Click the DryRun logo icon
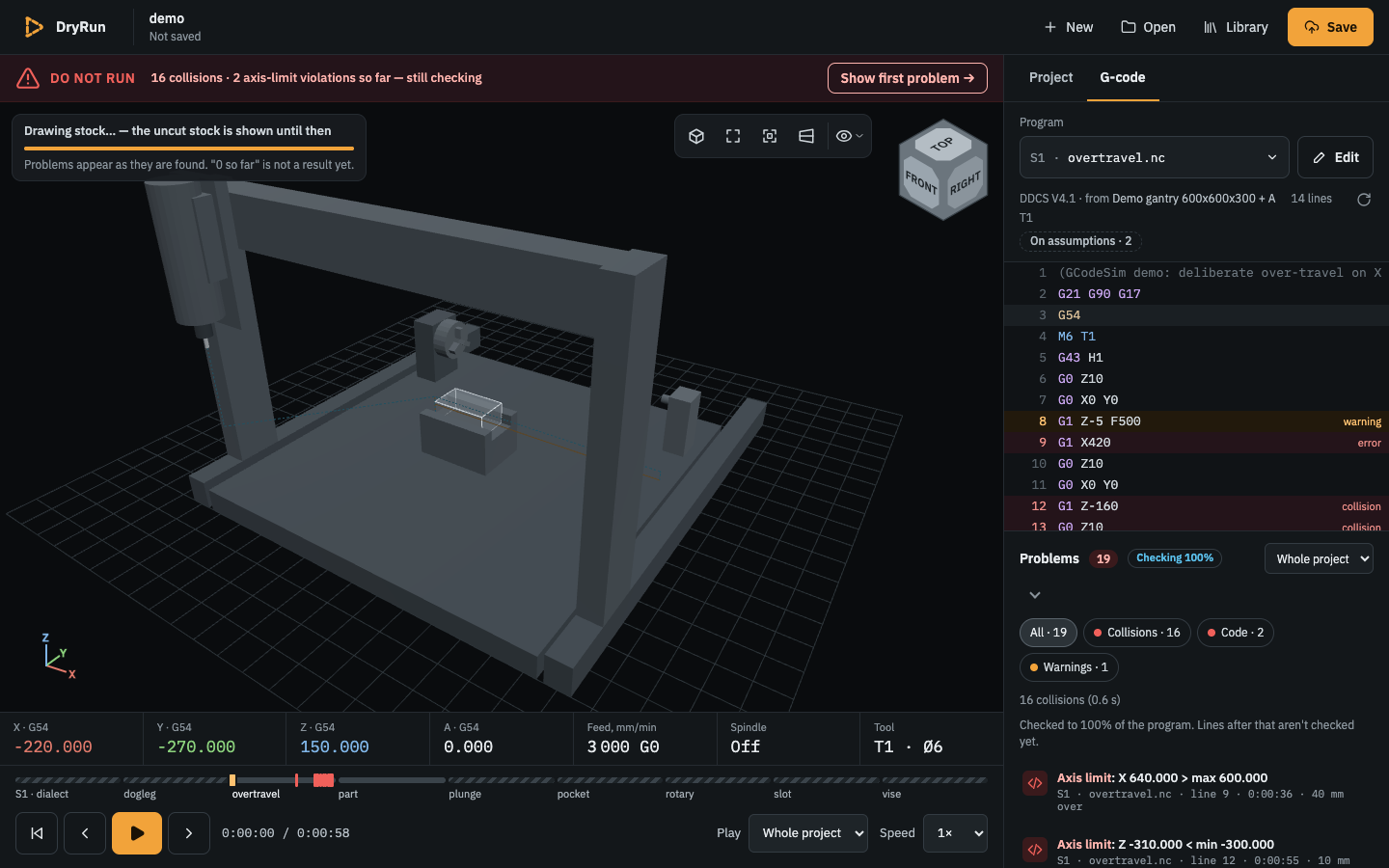 pyautogui.click(x=34, y=27)
